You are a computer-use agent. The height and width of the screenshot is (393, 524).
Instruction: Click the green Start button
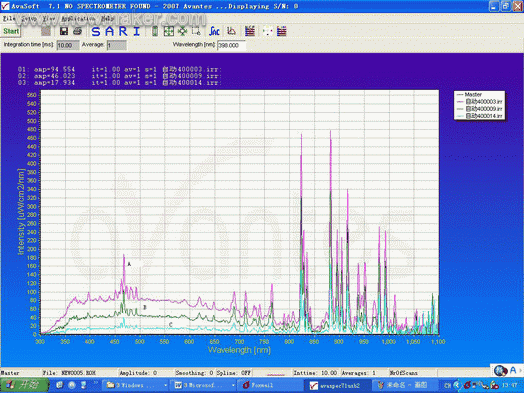pos(11,31)
